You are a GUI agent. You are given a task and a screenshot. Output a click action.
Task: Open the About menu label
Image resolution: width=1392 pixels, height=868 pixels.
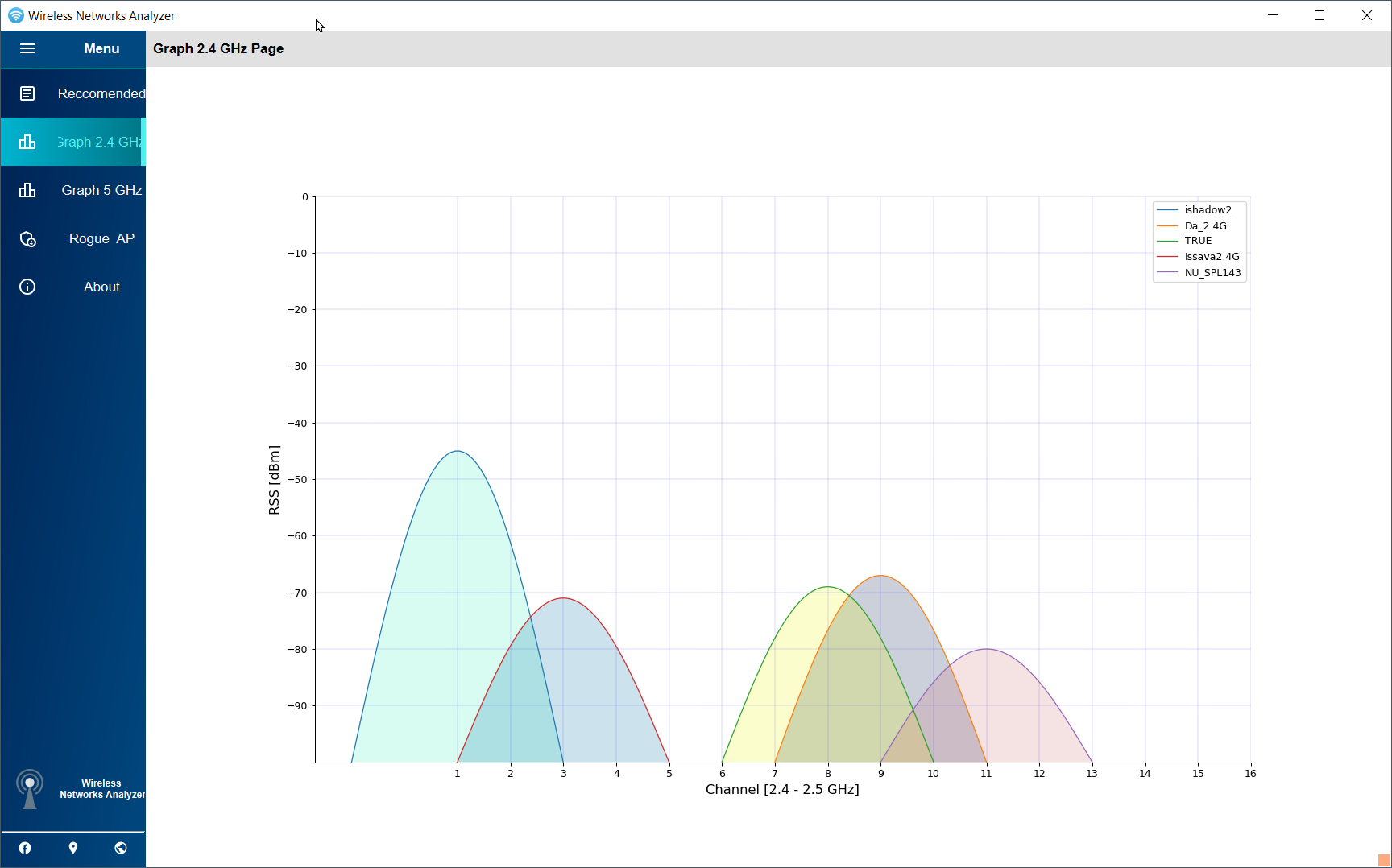click(x=101, y=287)
